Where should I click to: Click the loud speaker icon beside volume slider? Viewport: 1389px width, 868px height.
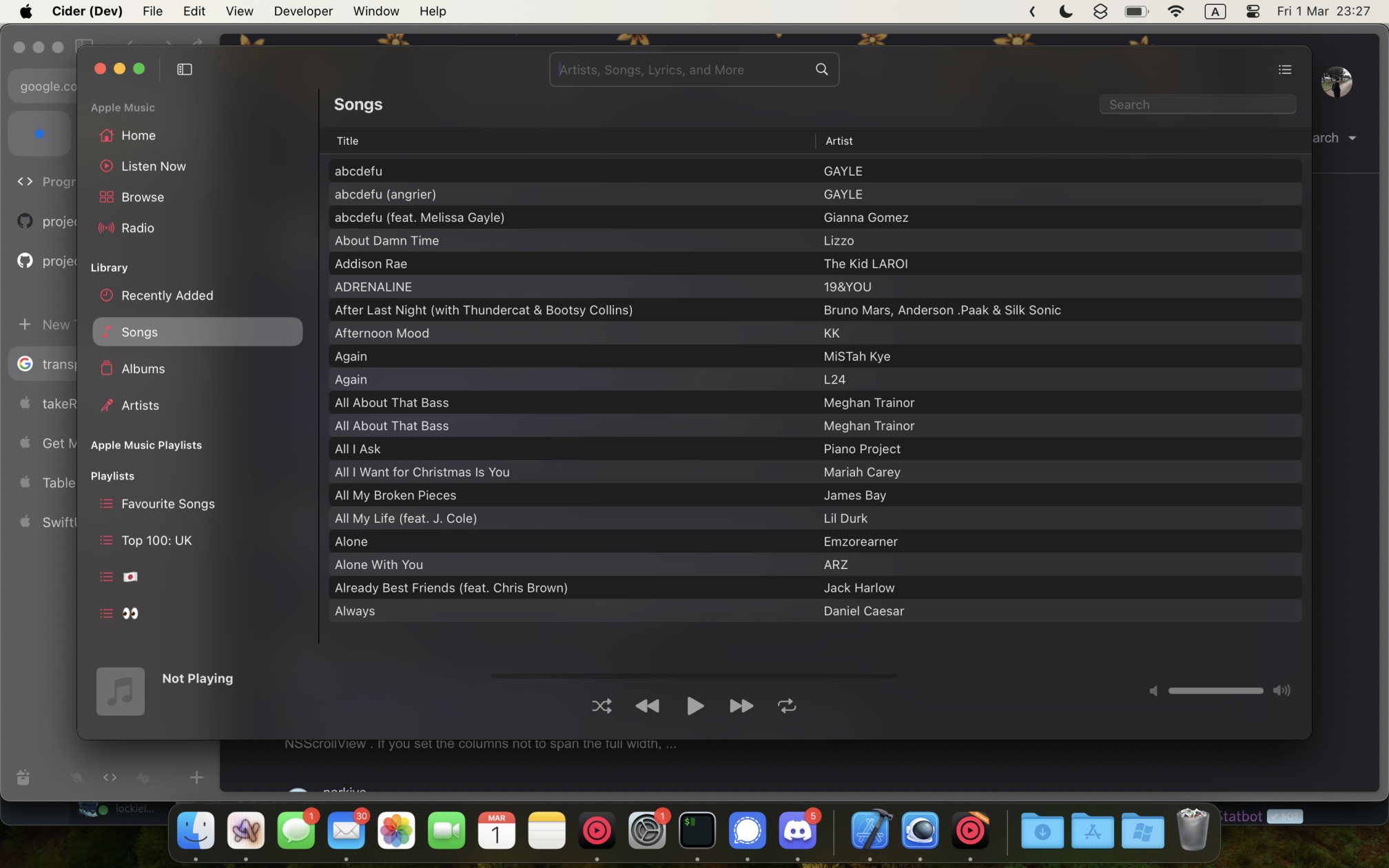(1282, 691)
